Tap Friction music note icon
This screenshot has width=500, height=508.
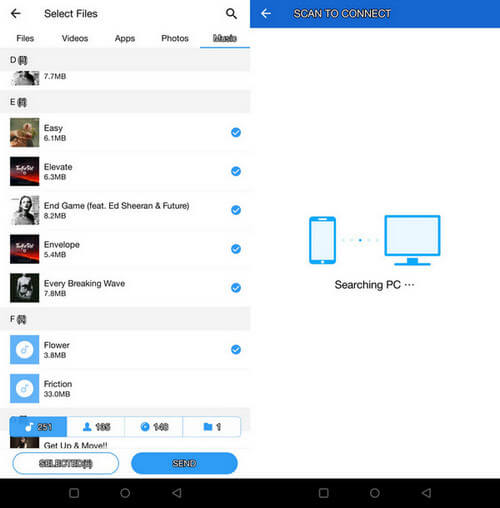pos(25,388)
